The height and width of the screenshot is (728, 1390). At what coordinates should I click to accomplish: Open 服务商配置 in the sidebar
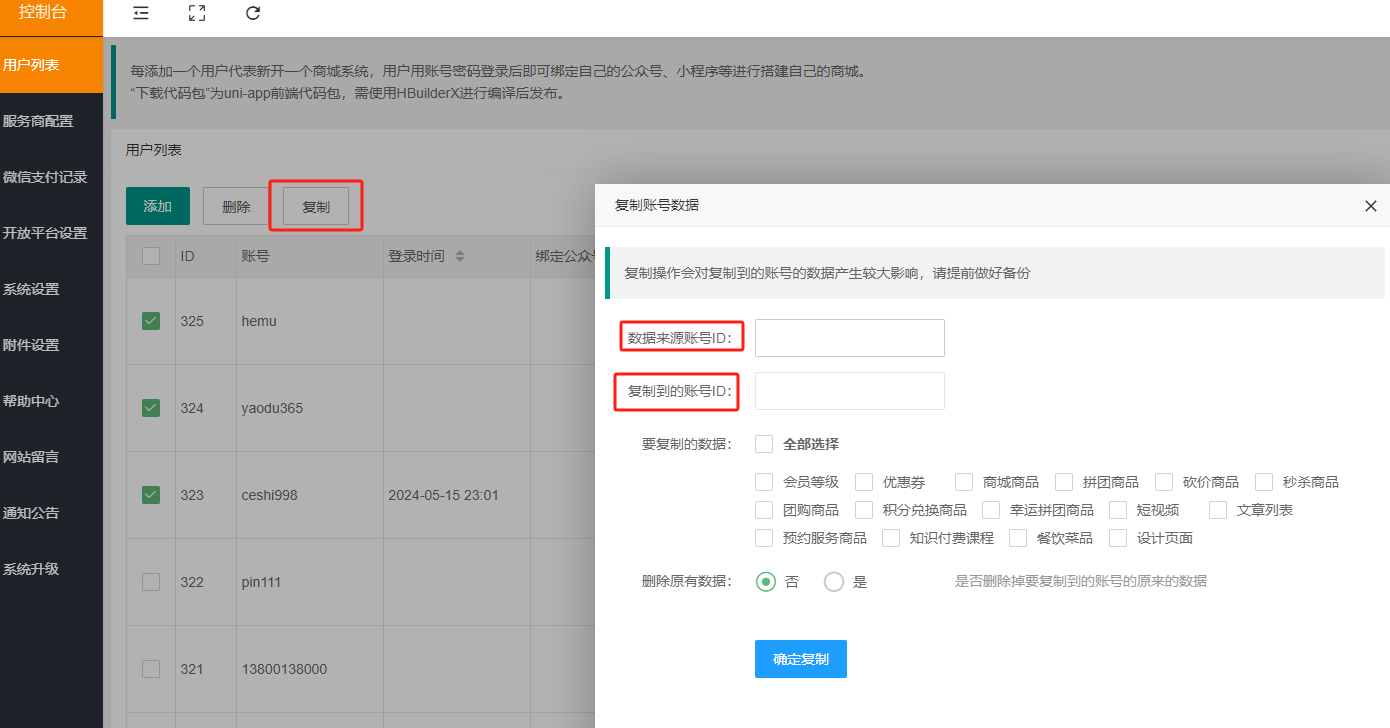(38, 121)
